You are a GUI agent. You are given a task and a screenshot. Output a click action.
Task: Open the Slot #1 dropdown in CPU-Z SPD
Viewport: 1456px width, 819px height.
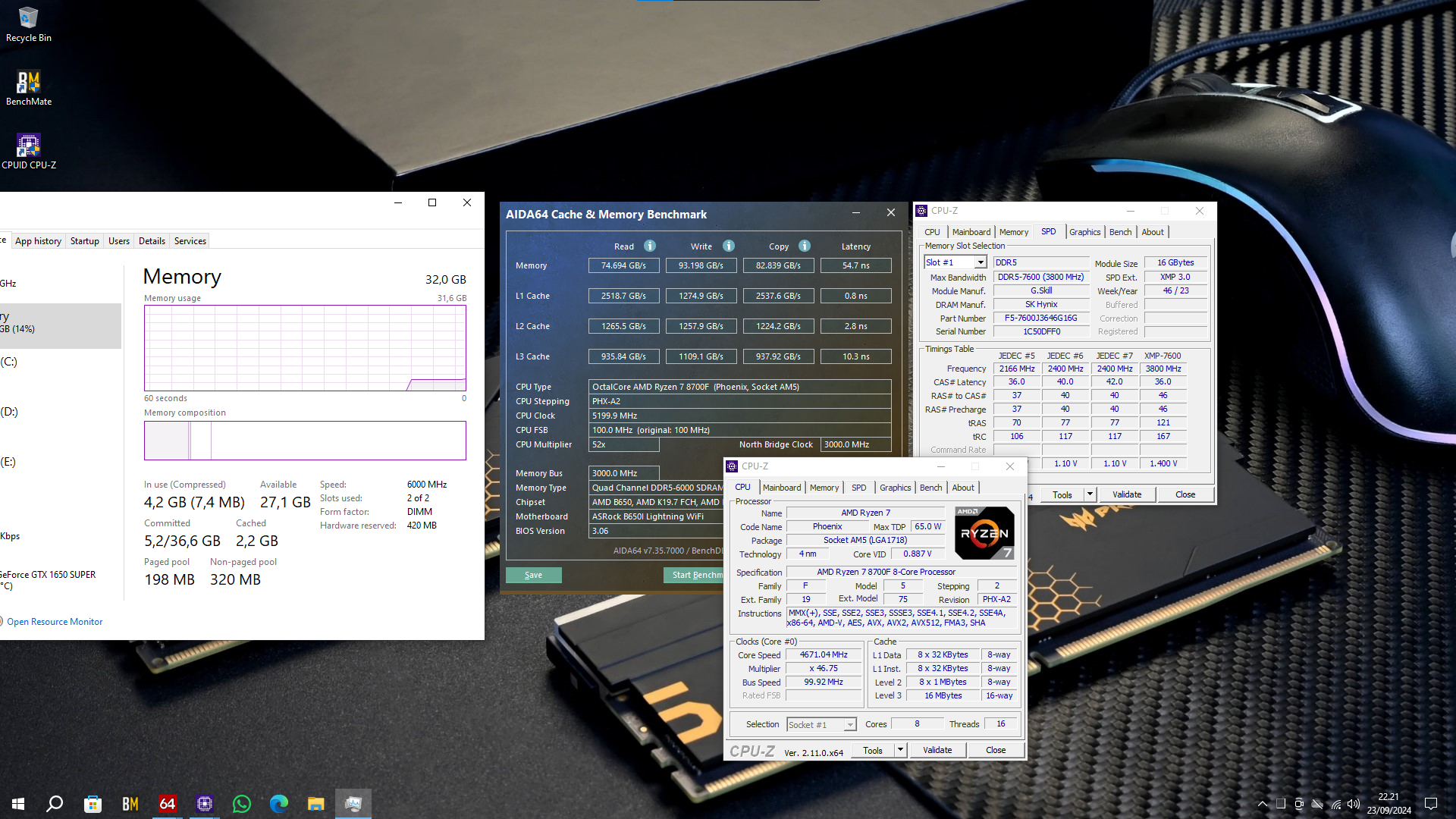click(x=981, y=262)
